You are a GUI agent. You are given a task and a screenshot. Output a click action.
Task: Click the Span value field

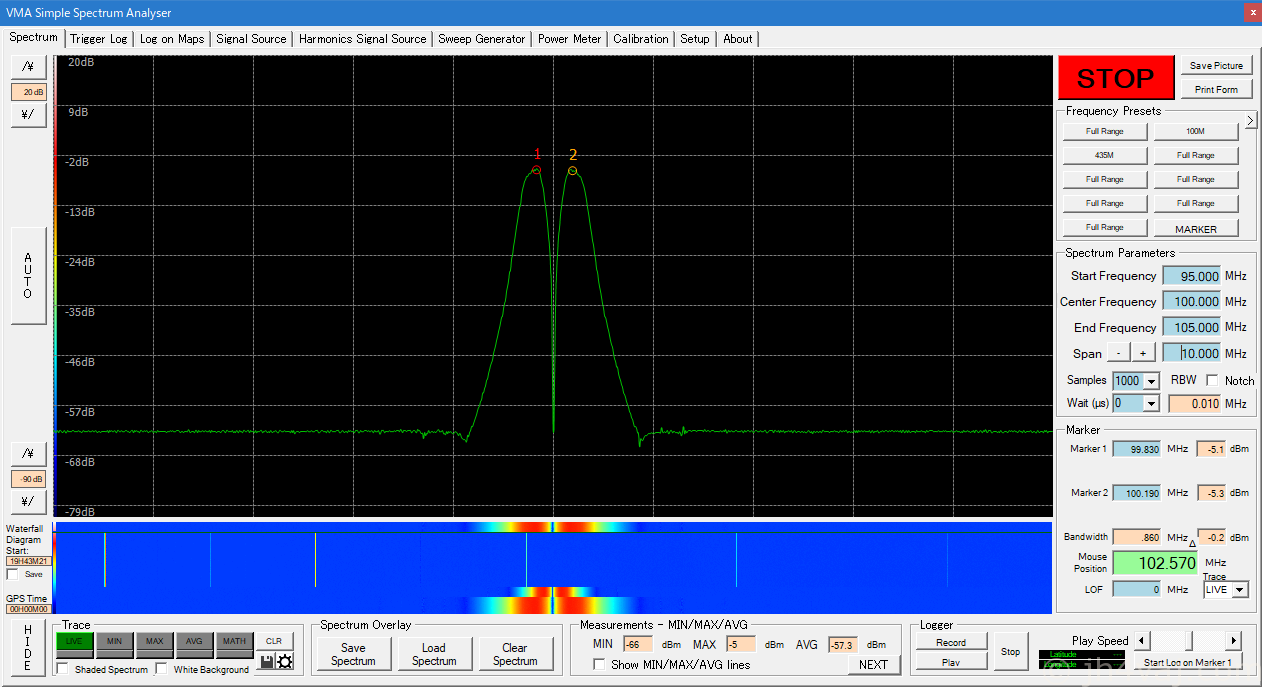pos(1192,353)
